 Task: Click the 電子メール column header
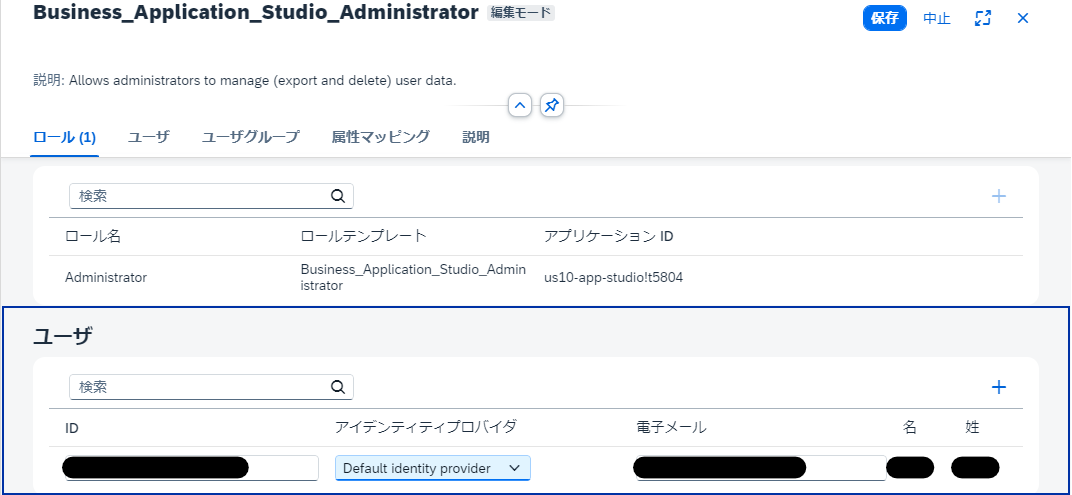click(x=671, y=428)
